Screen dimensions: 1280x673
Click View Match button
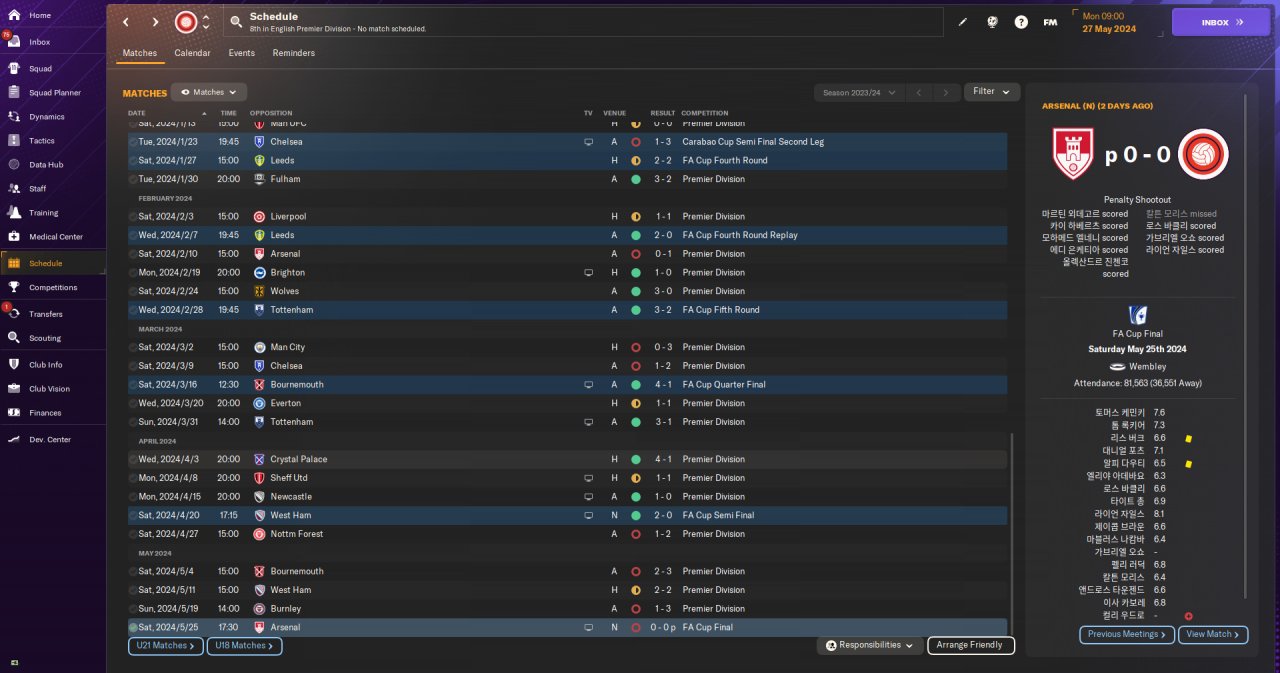click(x=1214, y=635)
